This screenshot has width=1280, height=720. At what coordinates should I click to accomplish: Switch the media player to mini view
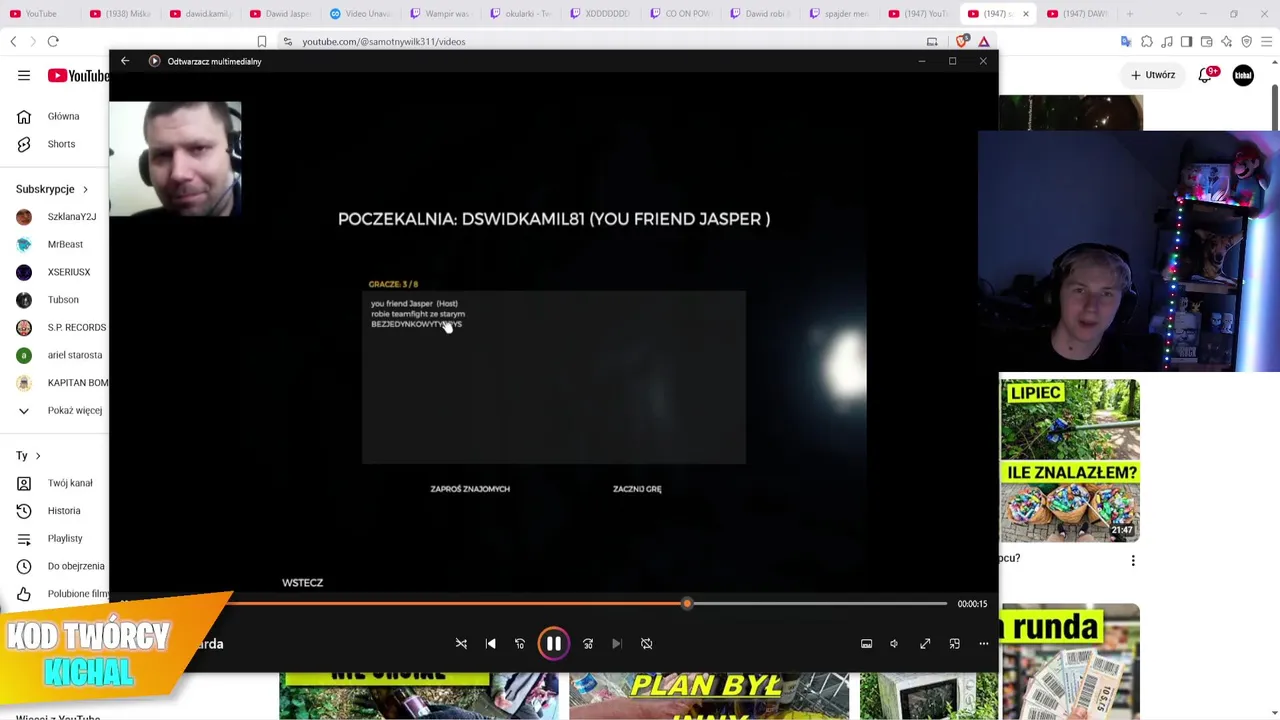[954, 644]
